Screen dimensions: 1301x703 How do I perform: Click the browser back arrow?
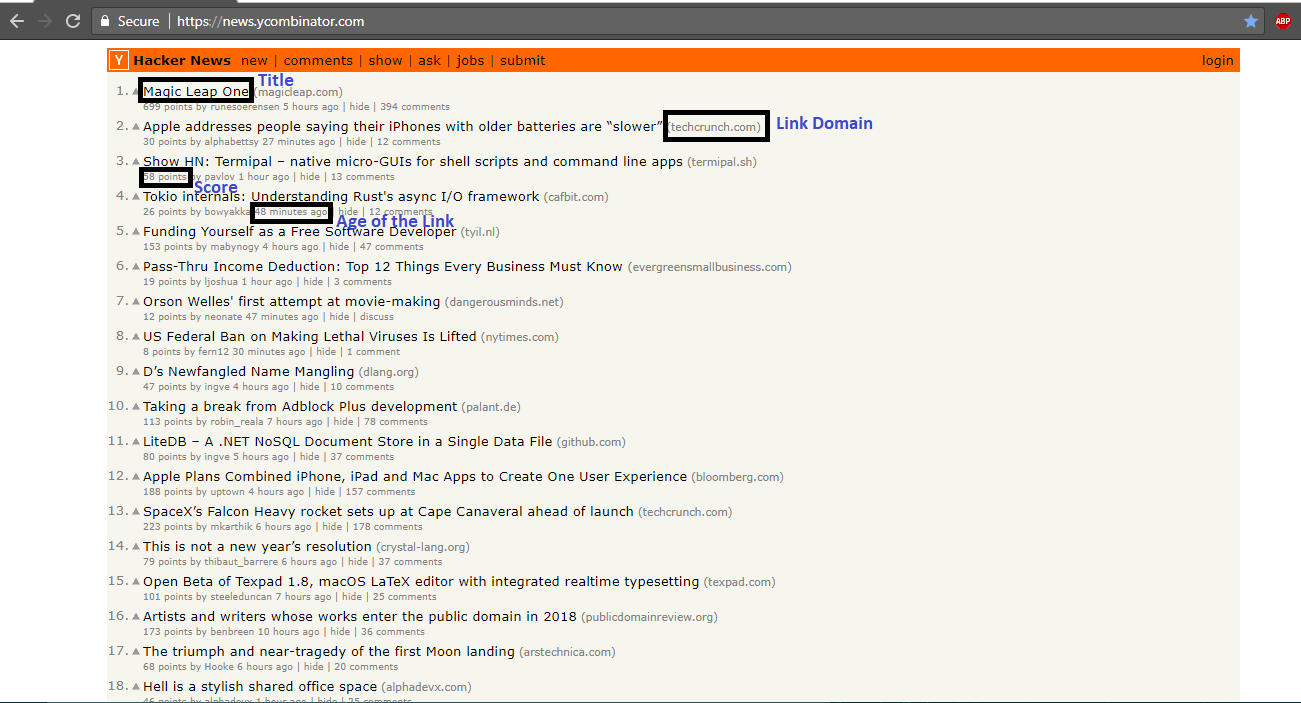coord(17,21)
